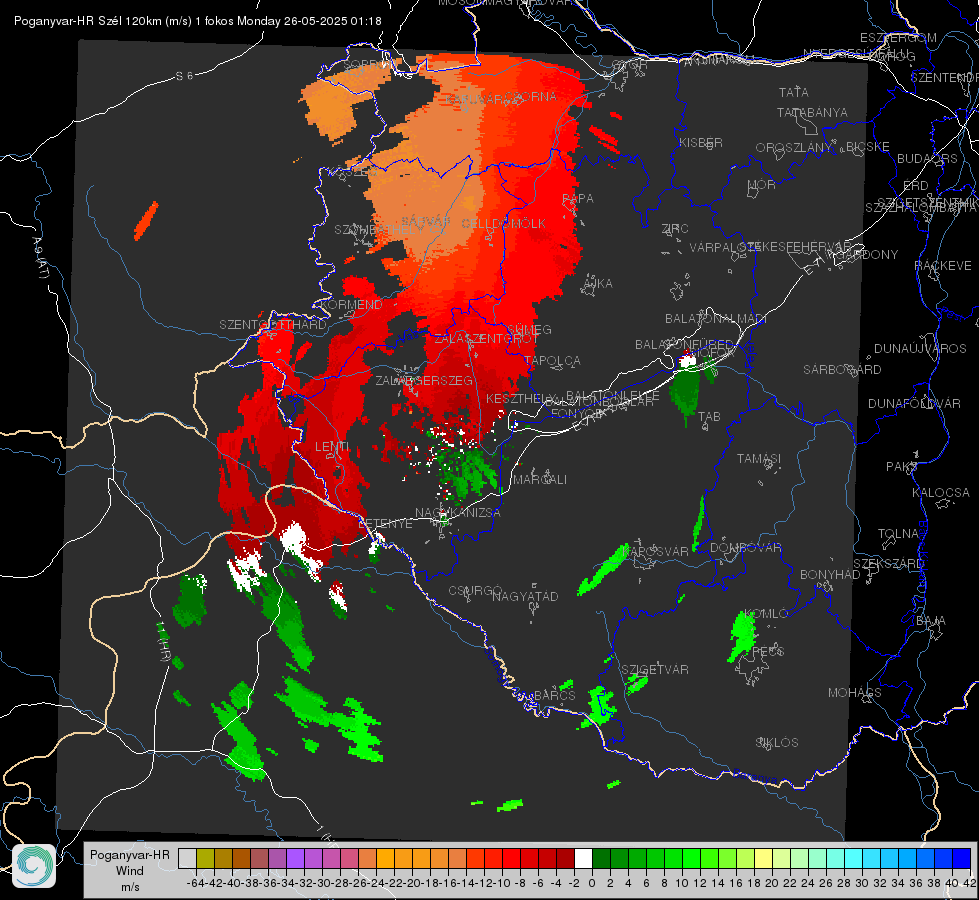979x900 pixels.
Task: Click the TAPOLCA town label
Action: click(x=552, y=360)
